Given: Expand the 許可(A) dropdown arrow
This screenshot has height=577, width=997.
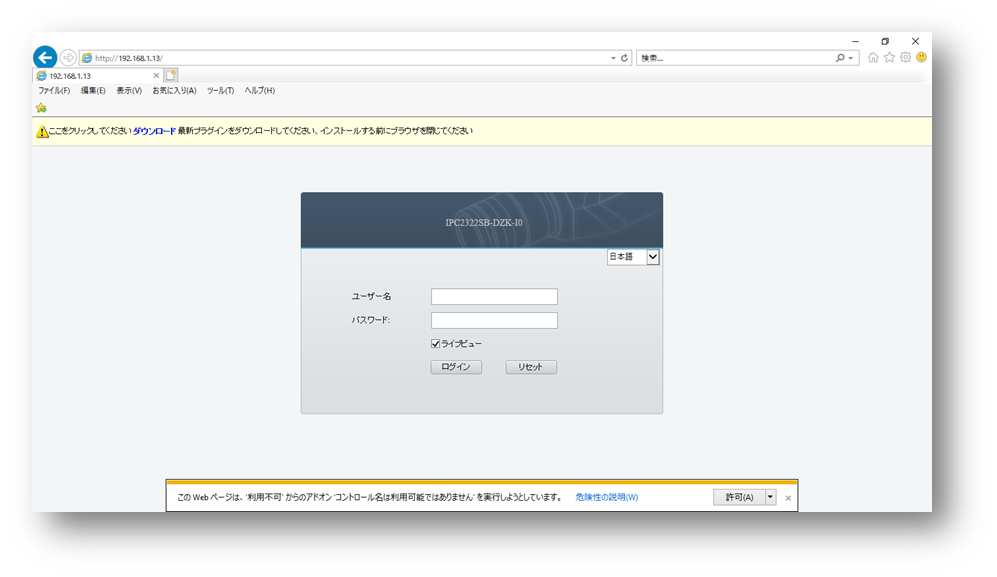Looking at the screenshot, I should click(x=771, y=497).
